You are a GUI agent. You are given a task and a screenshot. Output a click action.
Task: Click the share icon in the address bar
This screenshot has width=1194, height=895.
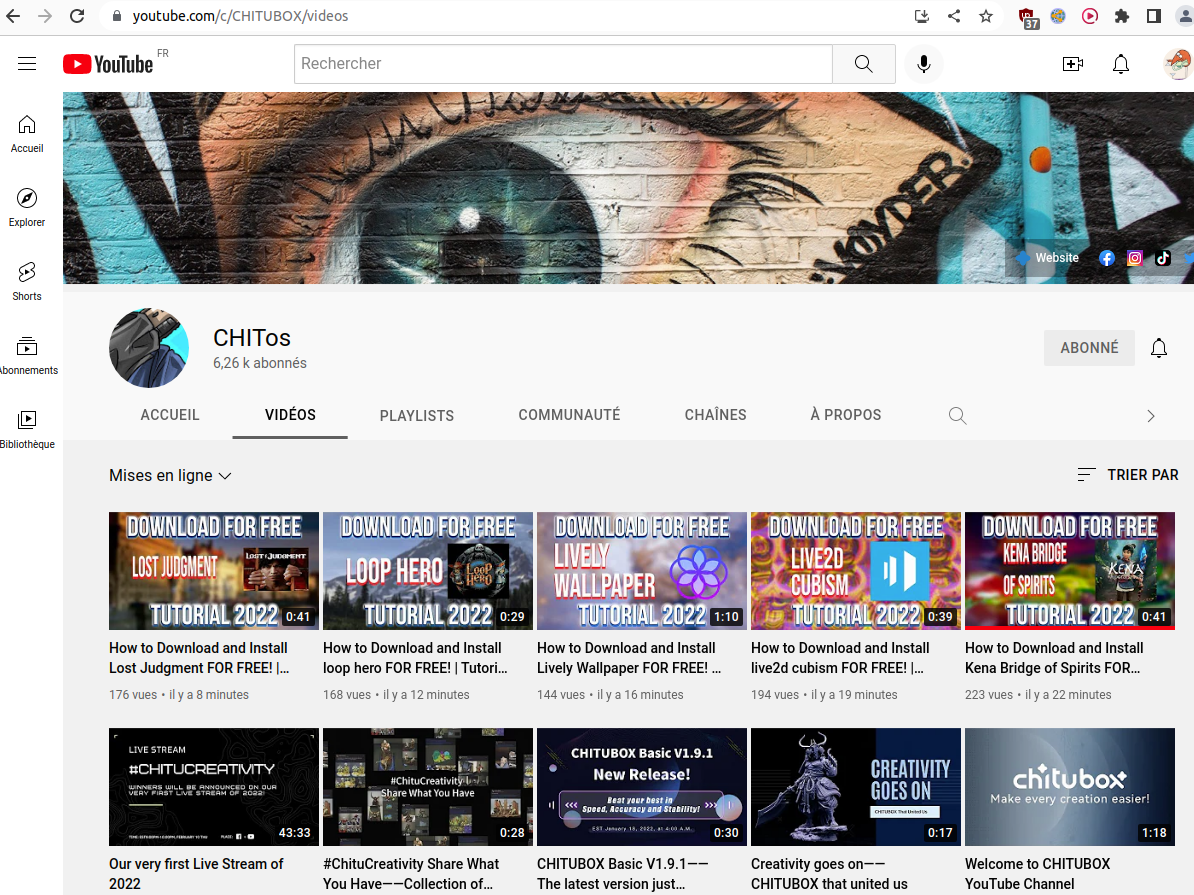tap(953, 16)
